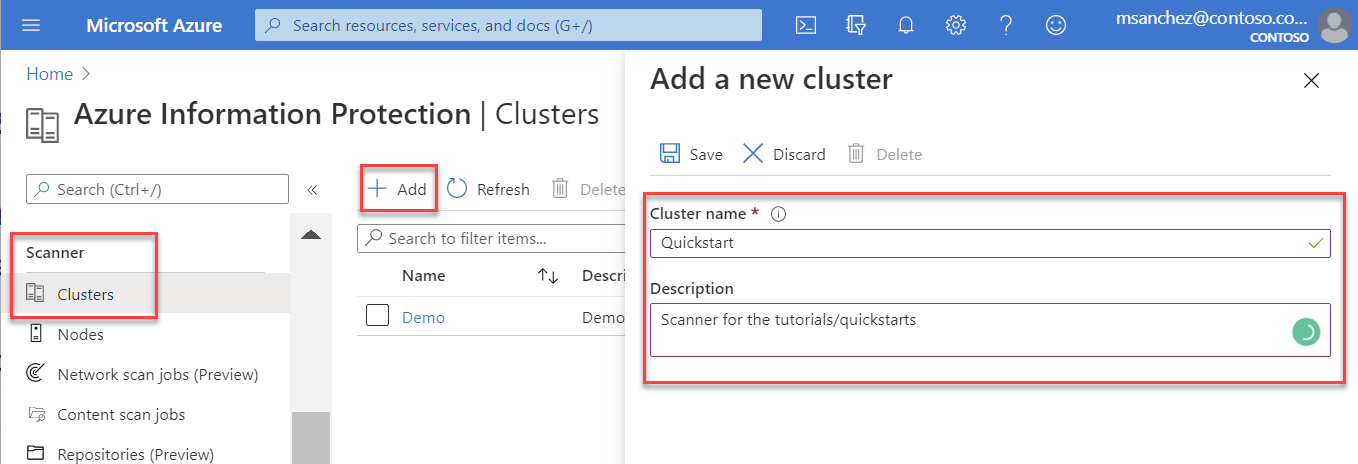Image resolution: width=1358 pixels, height=464 pixels.
Task: Sort by the Name column header
Action: [424, 276]
